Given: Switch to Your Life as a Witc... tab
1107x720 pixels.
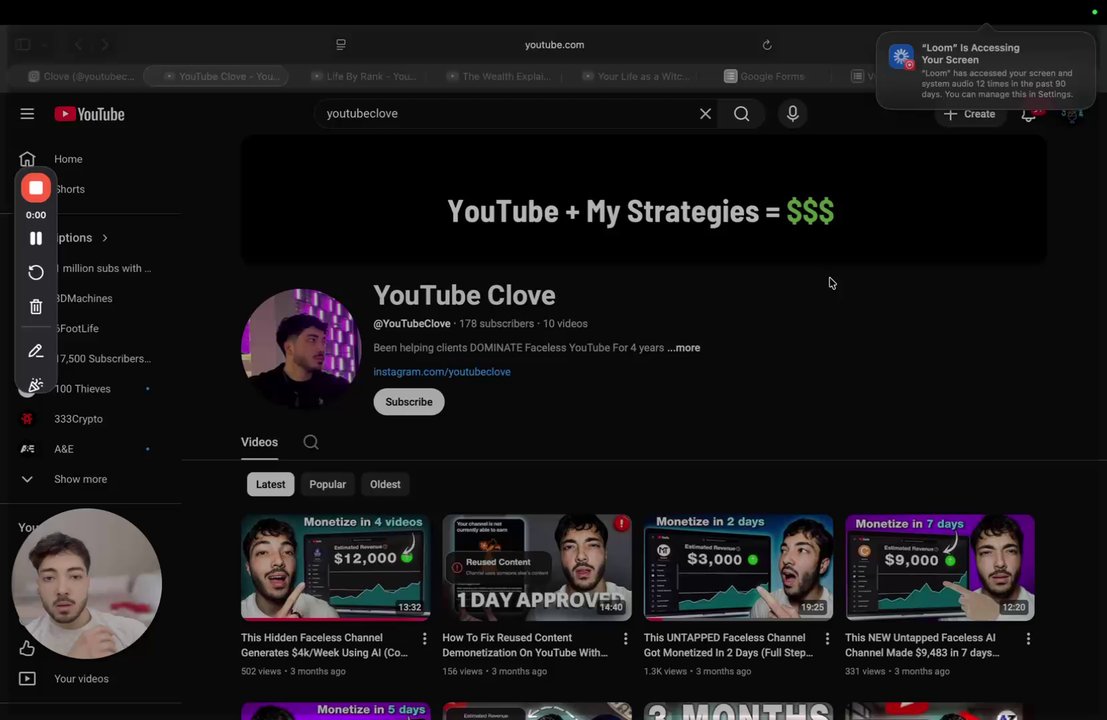Looking at the screenshot, I should (635, 76).
